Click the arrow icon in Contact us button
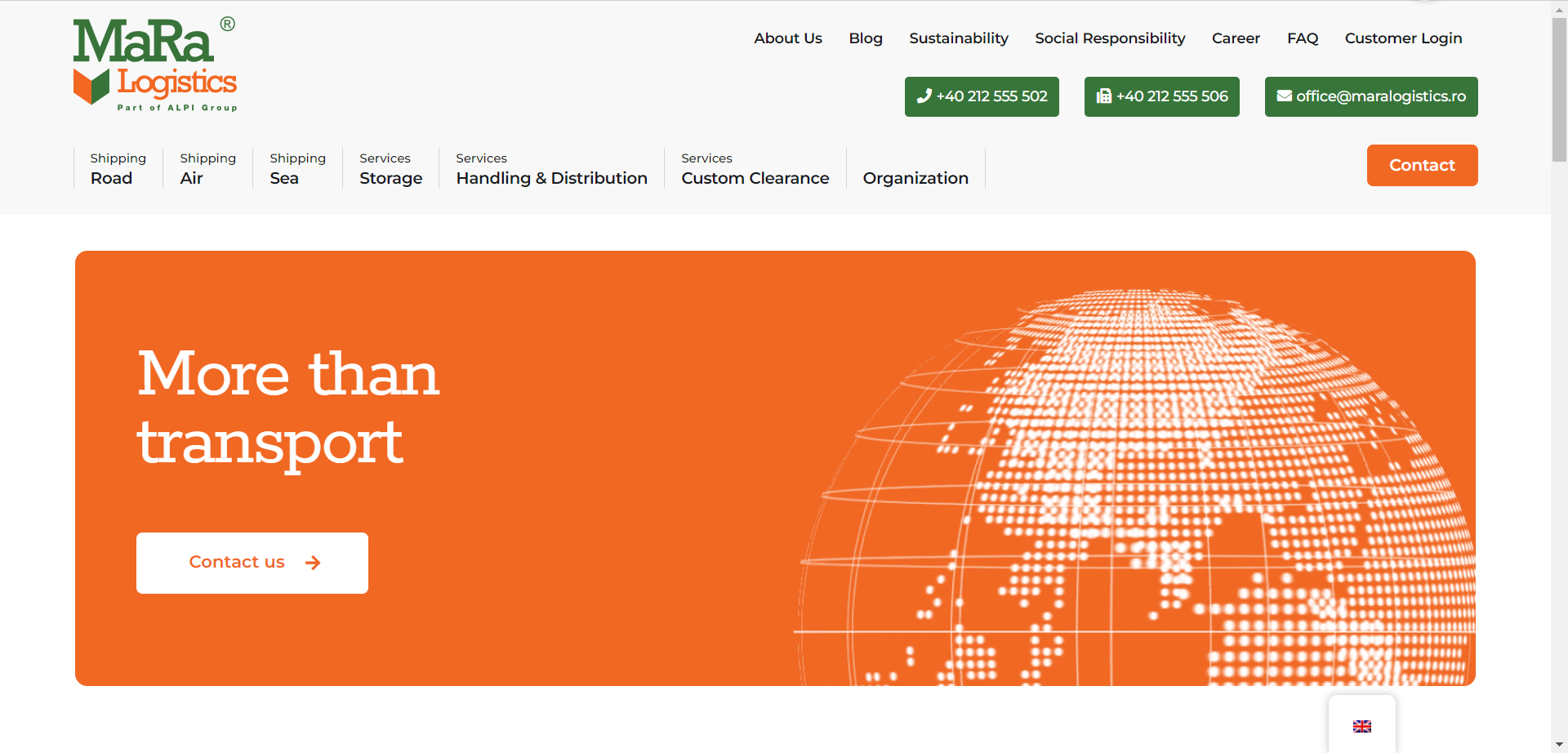The height and width of the screenshot is (753, 1568). tap(313, 563)
